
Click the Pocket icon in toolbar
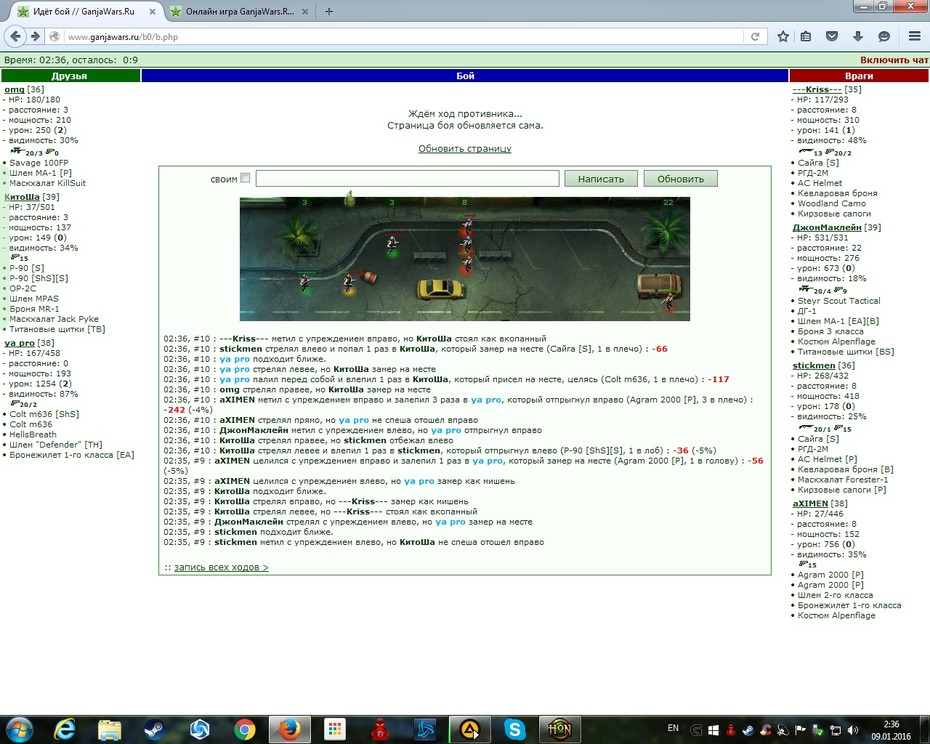(x=832, y=37)
